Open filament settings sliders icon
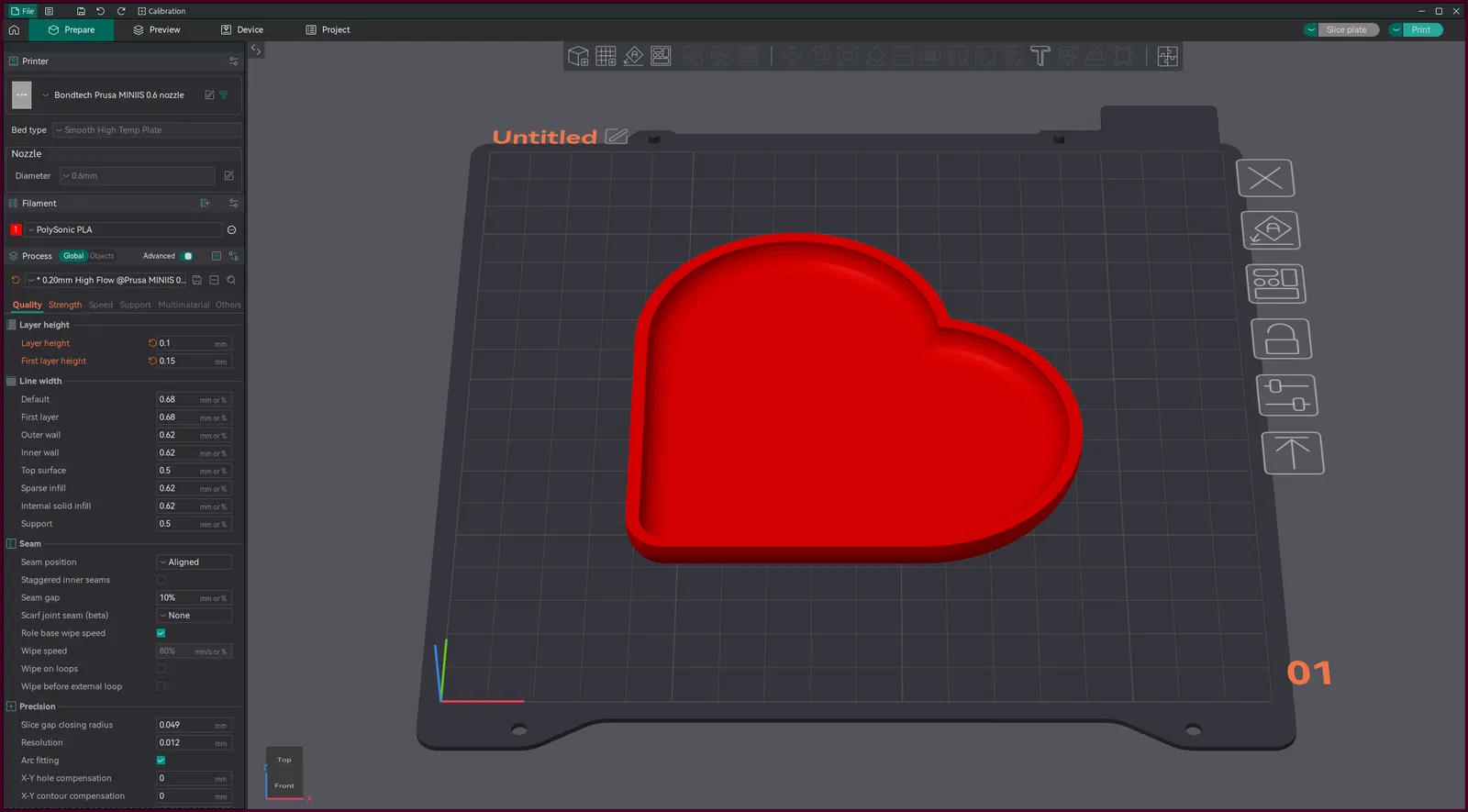Screen dimensions: 1468x812 point(234,204)
